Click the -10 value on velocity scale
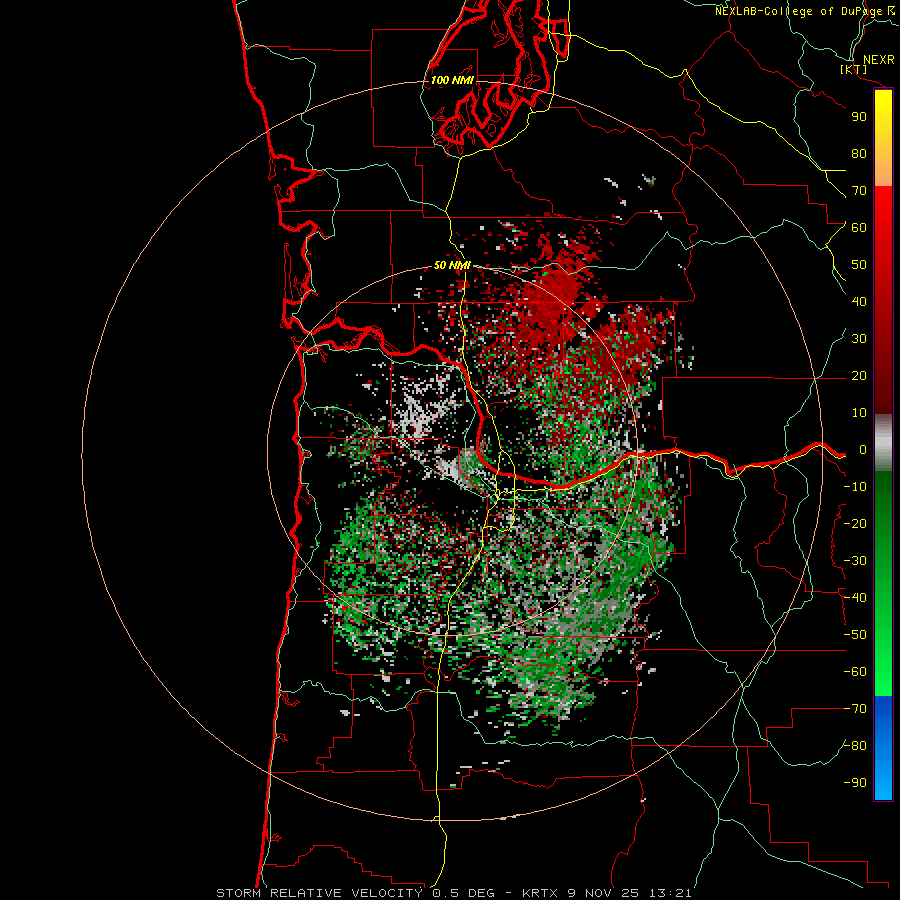The width and height of the screenshot is (900, 900). (x=855, y=487)
